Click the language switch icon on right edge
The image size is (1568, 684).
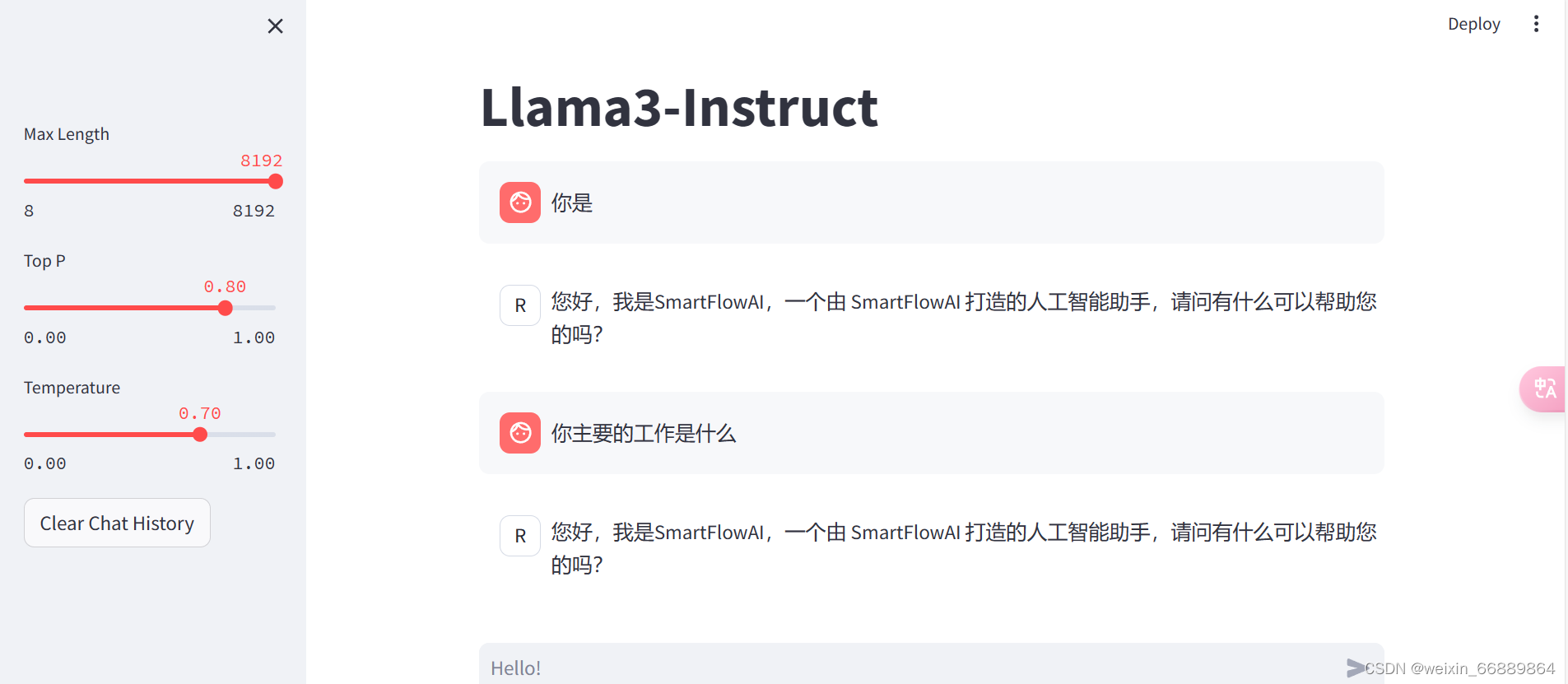point(1545,389)
